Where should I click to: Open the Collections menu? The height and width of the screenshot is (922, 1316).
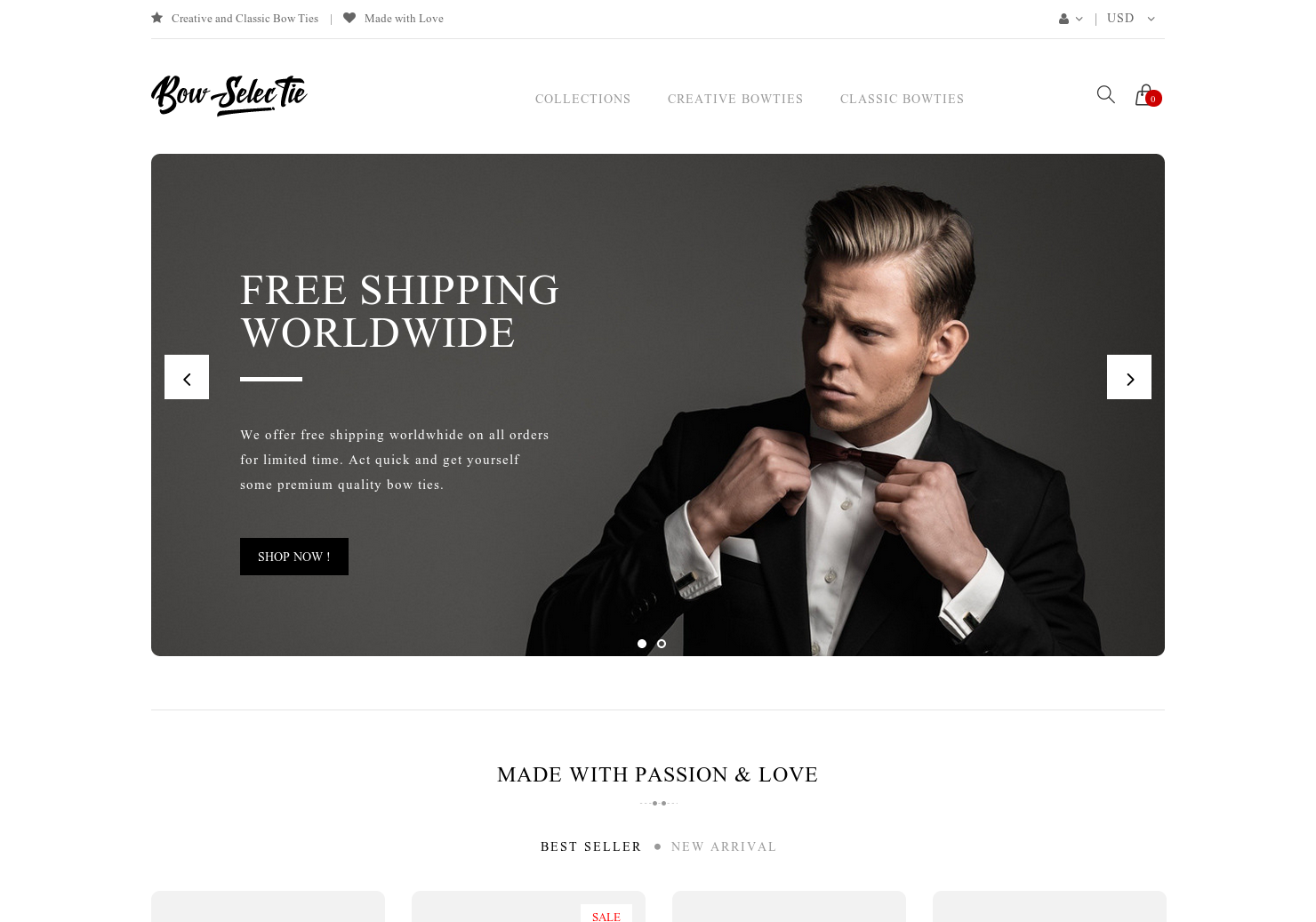pyautogui.click(x=582, y=99)
